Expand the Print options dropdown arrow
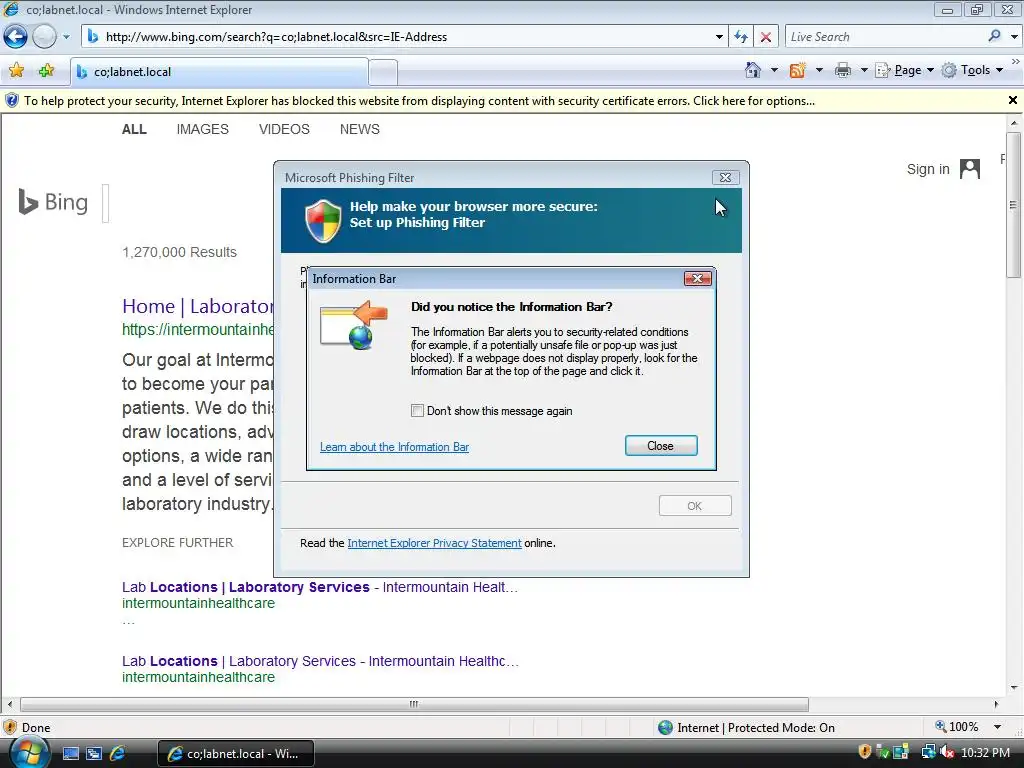1024x768 pixels. tap(863, 70)
